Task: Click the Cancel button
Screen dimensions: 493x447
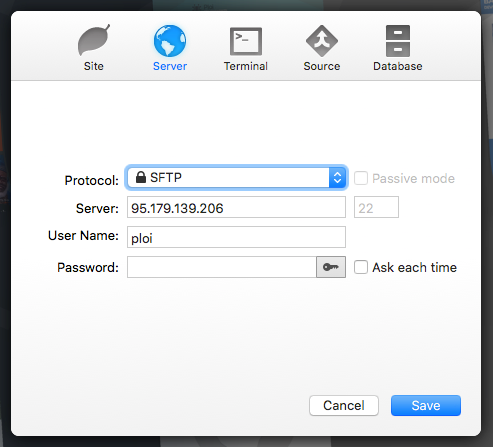Action: pos(344,406)
